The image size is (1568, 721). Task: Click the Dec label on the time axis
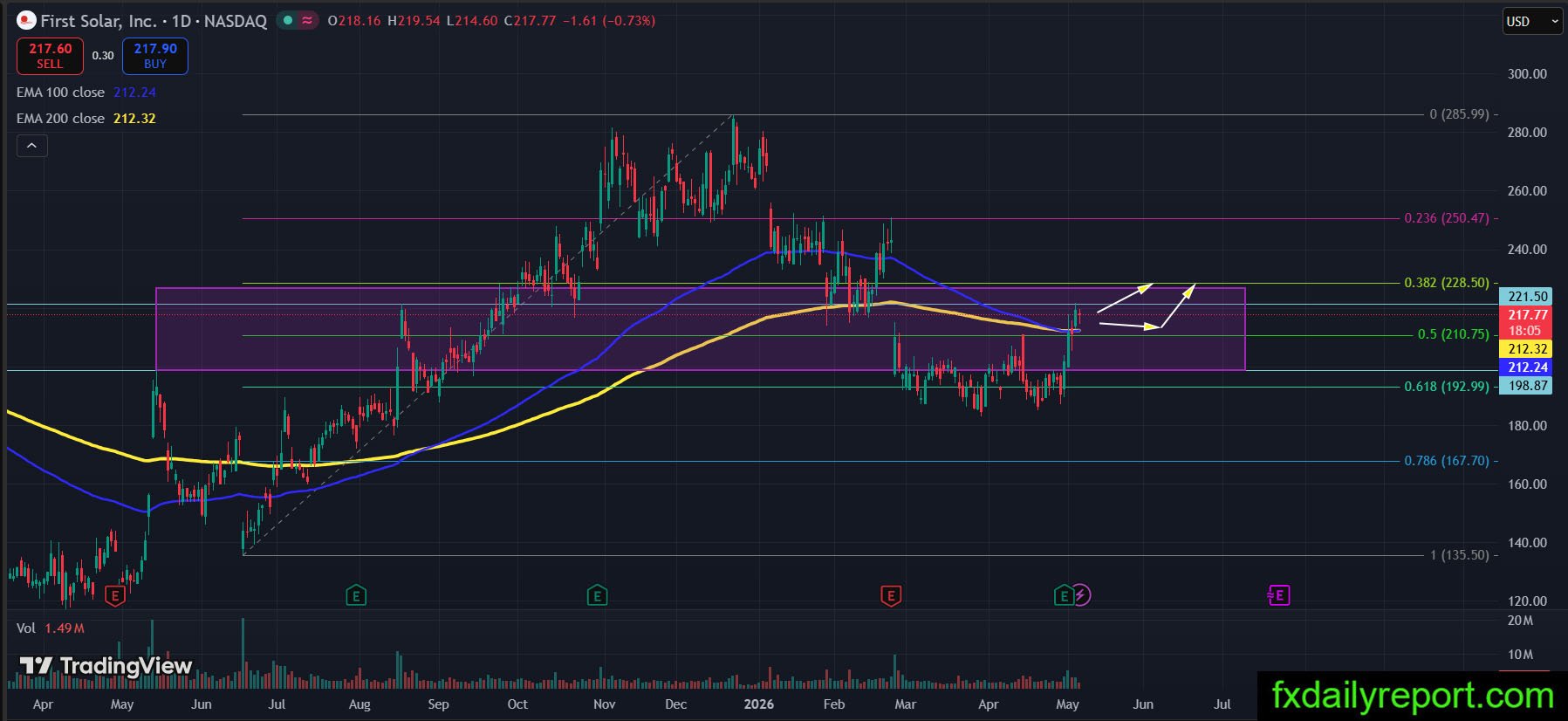click(675, 704)
